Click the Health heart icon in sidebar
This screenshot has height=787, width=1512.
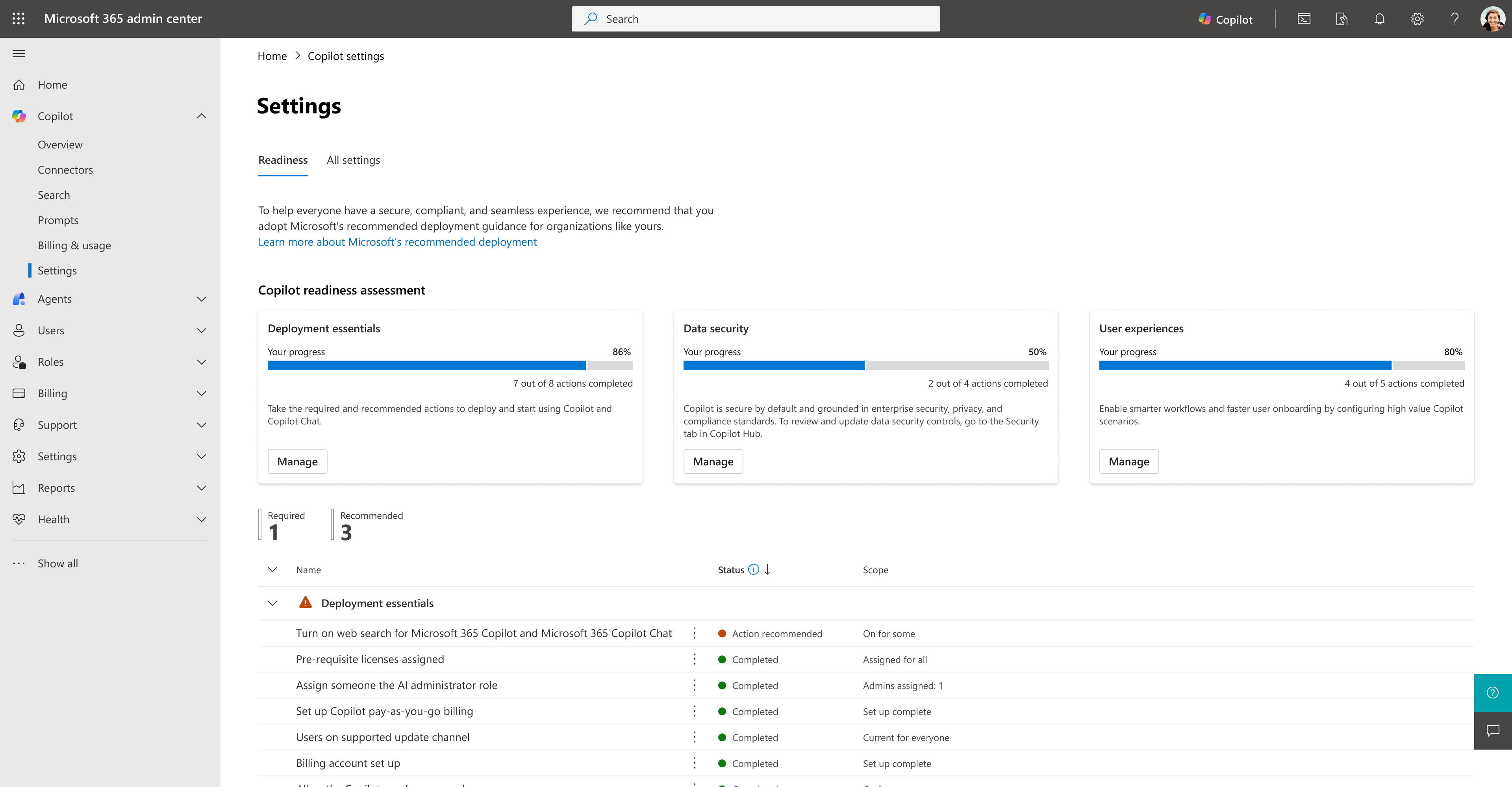(19, 519)
